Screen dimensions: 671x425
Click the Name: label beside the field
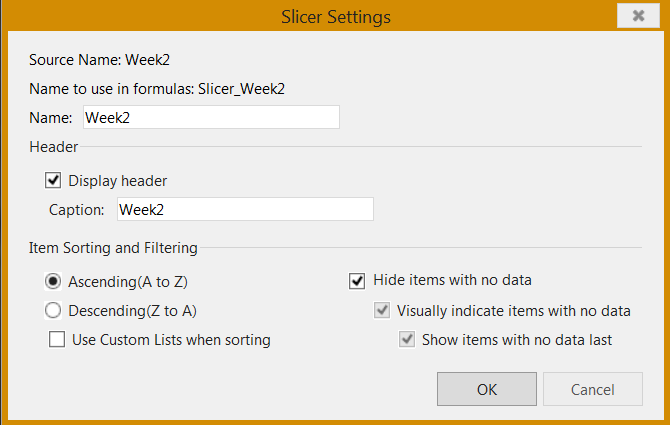click(50, 118)
